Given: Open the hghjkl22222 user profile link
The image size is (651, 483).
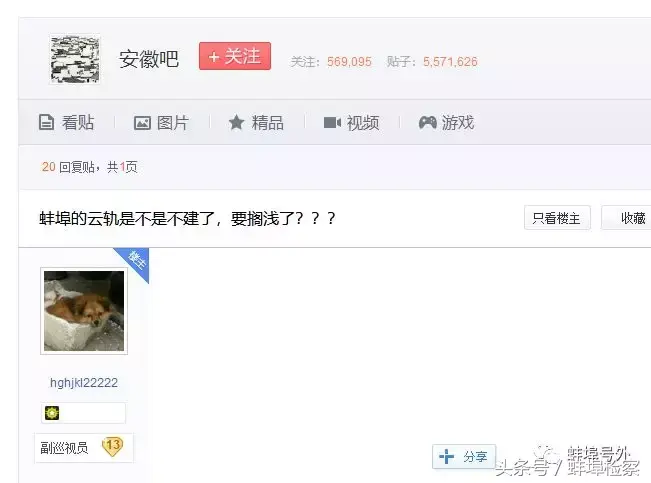Looking at the screenshot, I should 84,382.
